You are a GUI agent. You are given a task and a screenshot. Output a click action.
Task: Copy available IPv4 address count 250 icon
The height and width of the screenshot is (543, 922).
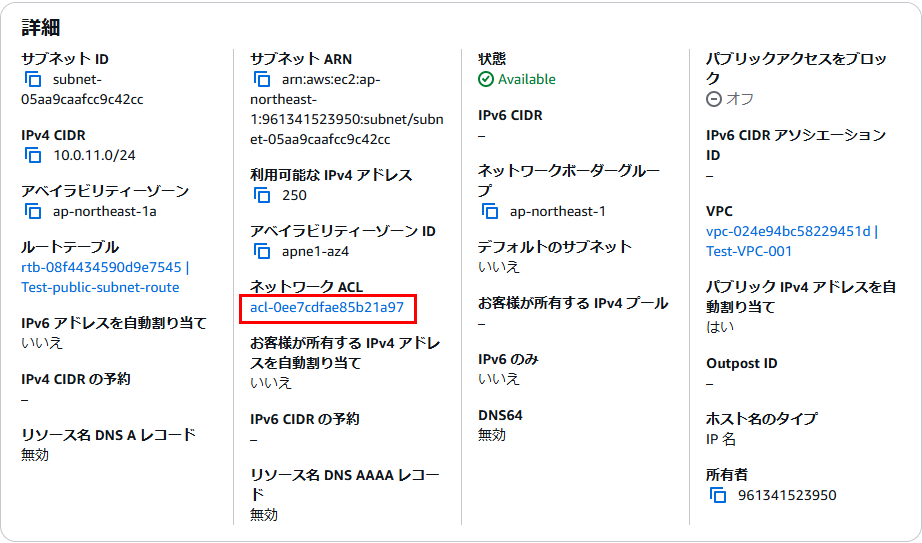tap(262, 195)
